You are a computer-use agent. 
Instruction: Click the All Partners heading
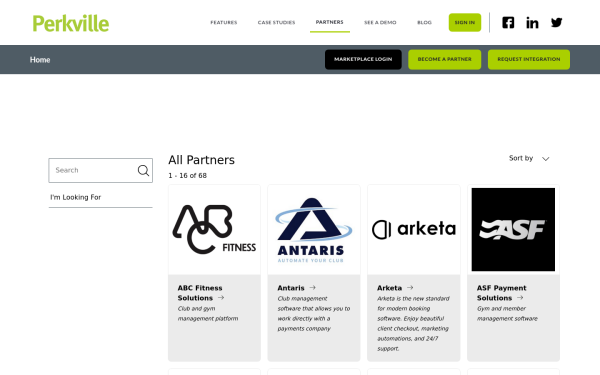201,160
